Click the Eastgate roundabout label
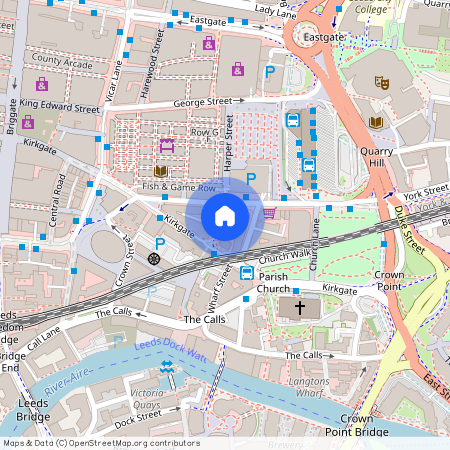 pos(323,37)
